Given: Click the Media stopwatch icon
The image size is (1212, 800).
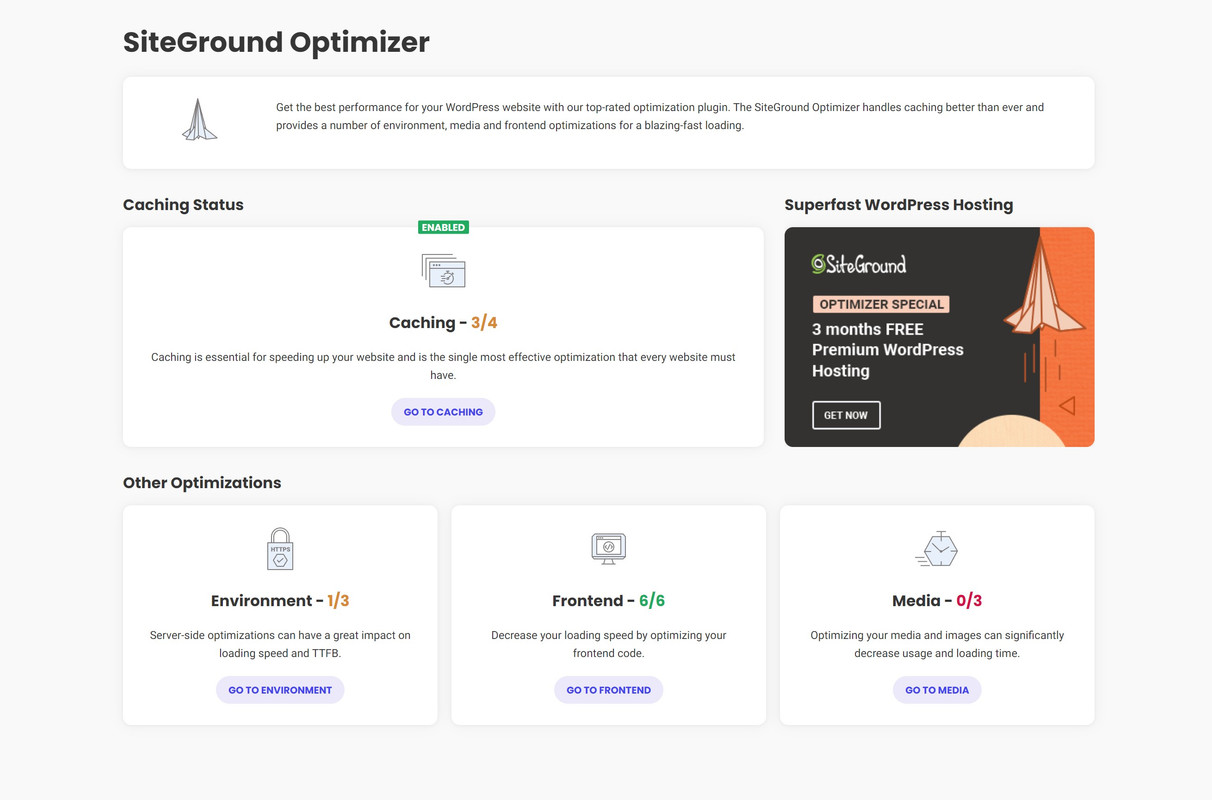Looking at the screenshot, I should coord(937,549).
